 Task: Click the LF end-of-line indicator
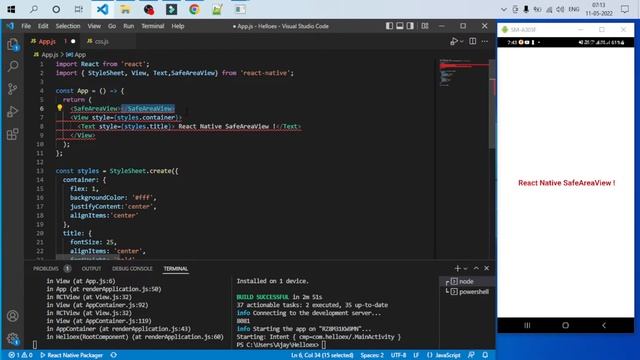coord(416,355)
